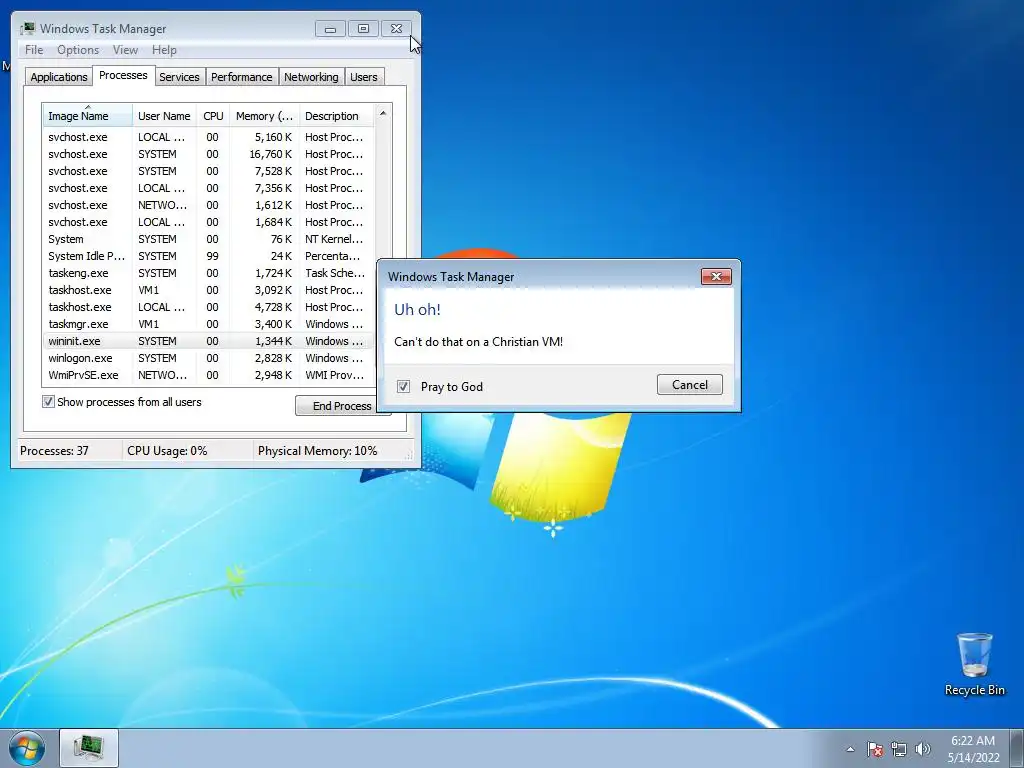Viewport: 1024px width, 768px height.
Task: Select the wininit.exe process row
Action: pos(208,341)
